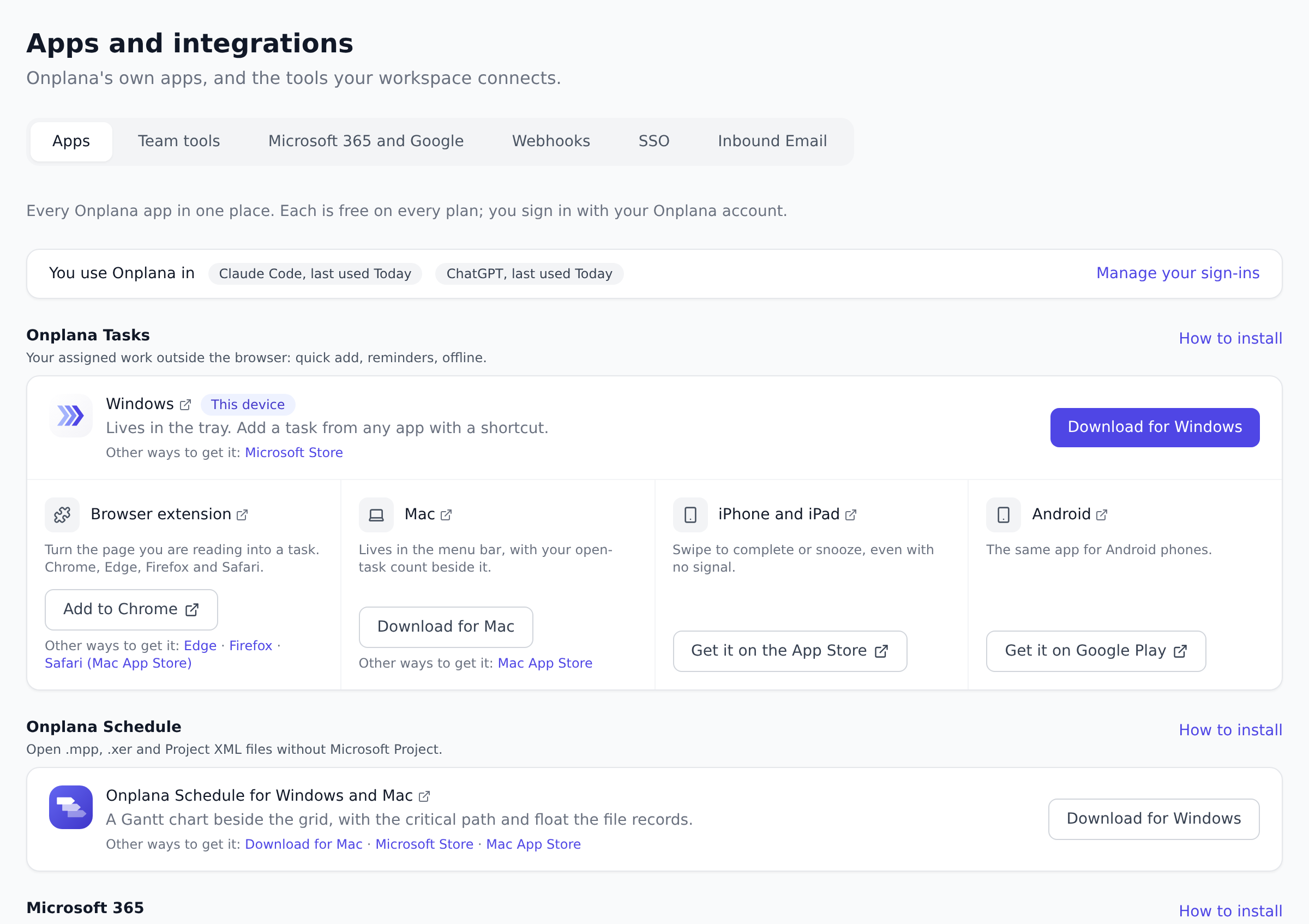Open Microsoft Store link under Windows app
Screen dimensions: 1309x924
point(293,453)
